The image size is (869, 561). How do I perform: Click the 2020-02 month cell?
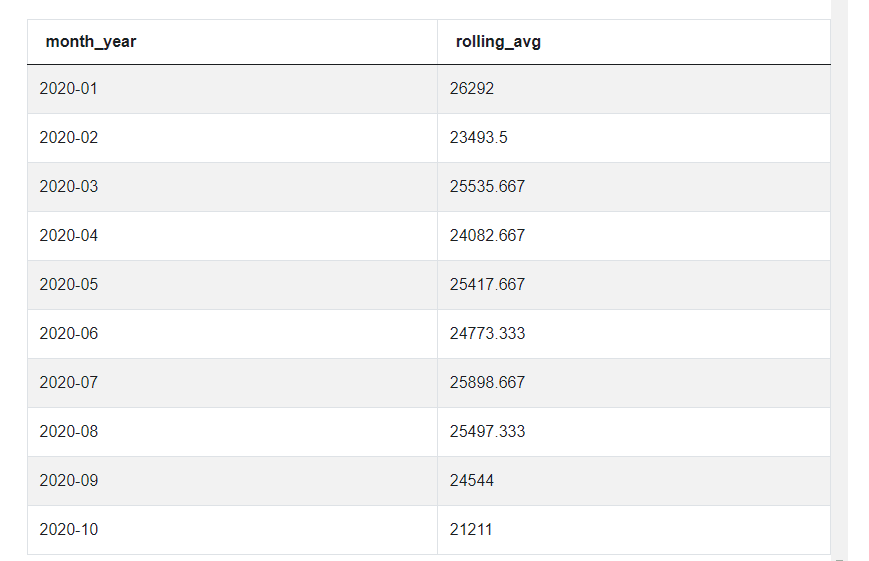pyautogui.click(x=69, y=137)
